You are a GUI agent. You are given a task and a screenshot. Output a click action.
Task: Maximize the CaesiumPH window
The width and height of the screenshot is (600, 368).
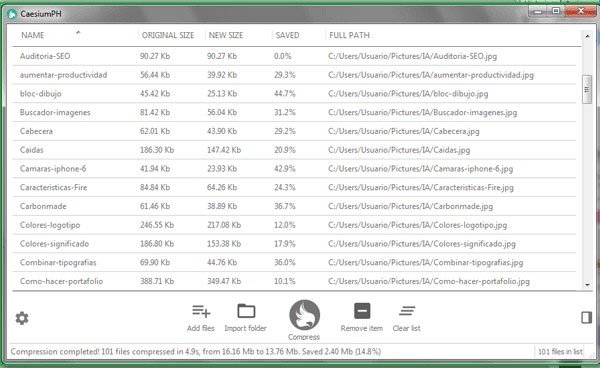coord(556,11)
